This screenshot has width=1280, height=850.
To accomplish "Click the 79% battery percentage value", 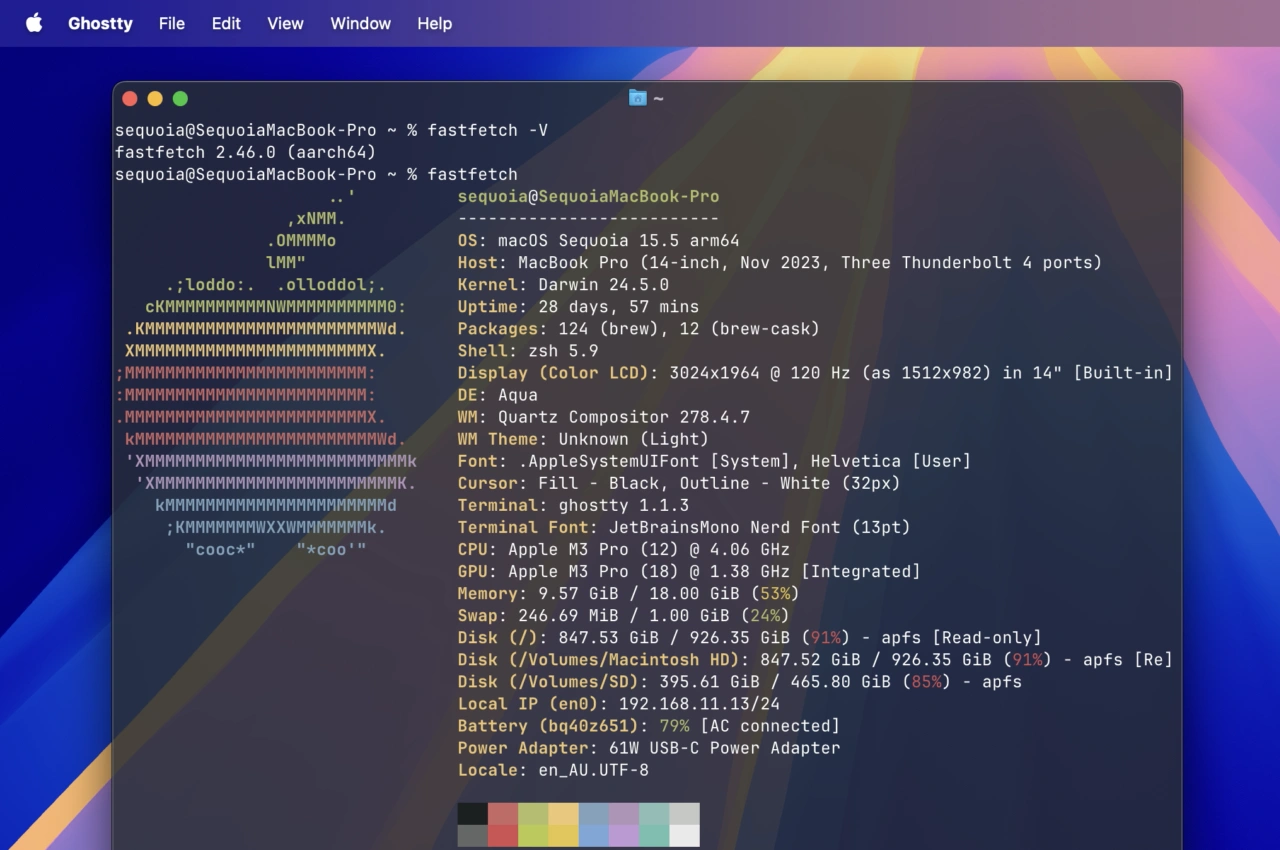I will pyautogui.click(x=674, y=726).
